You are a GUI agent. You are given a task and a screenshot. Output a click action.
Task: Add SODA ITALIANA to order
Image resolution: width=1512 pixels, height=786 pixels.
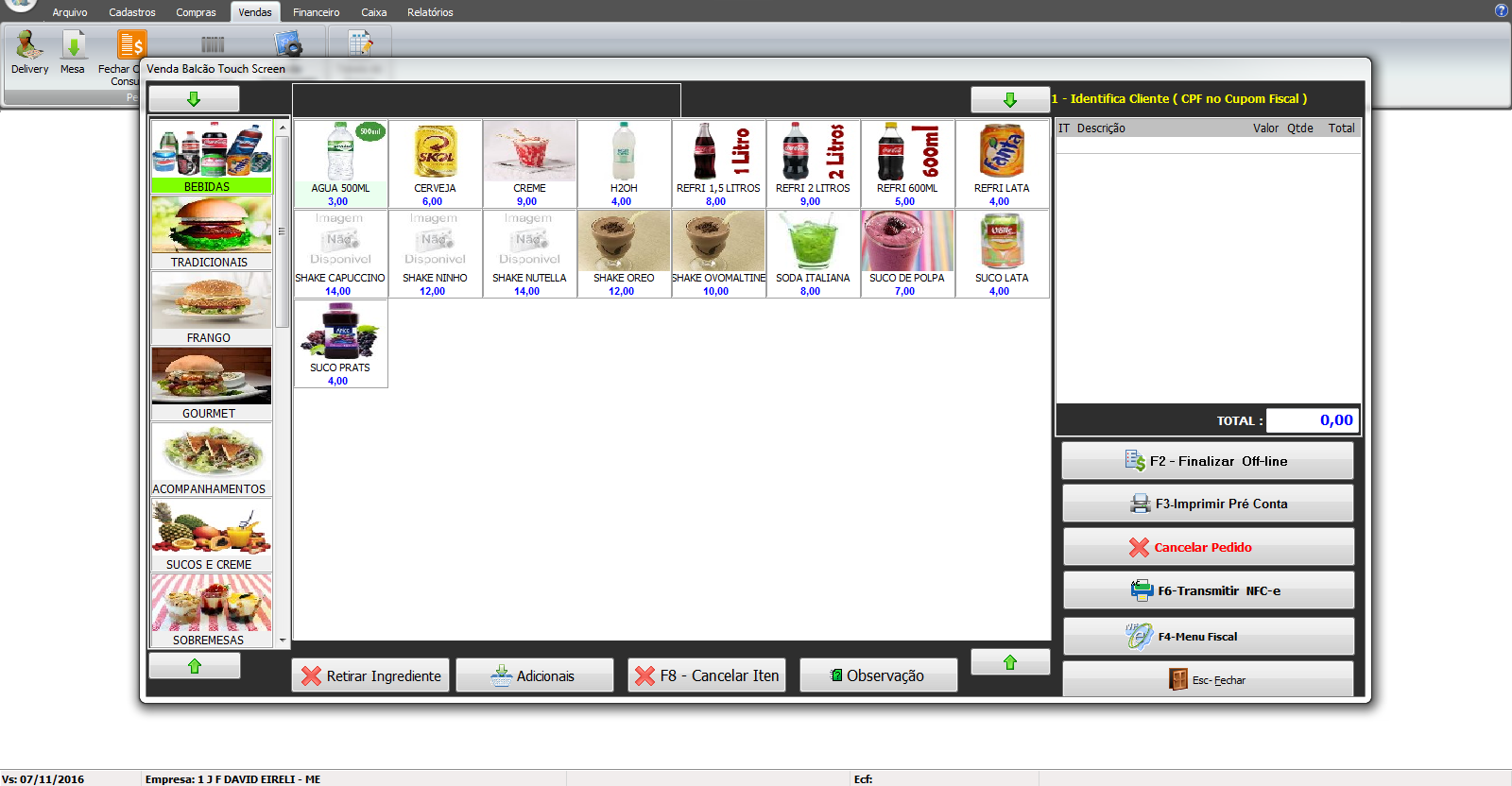click(813, 253)
